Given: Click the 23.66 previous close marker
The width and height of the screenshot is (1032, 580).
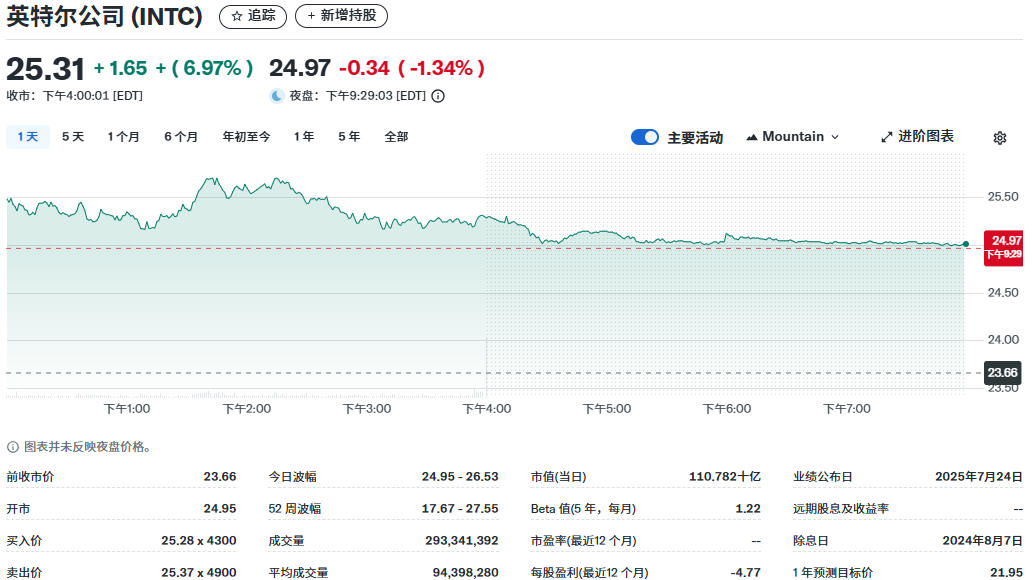Looking at the screenshot, I should [1002, 373].
